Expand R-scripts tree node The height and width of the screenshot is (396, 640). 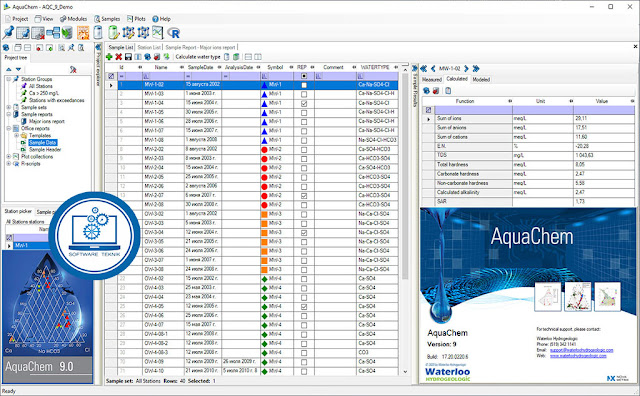pyautogui.click(x=9, y=163)
